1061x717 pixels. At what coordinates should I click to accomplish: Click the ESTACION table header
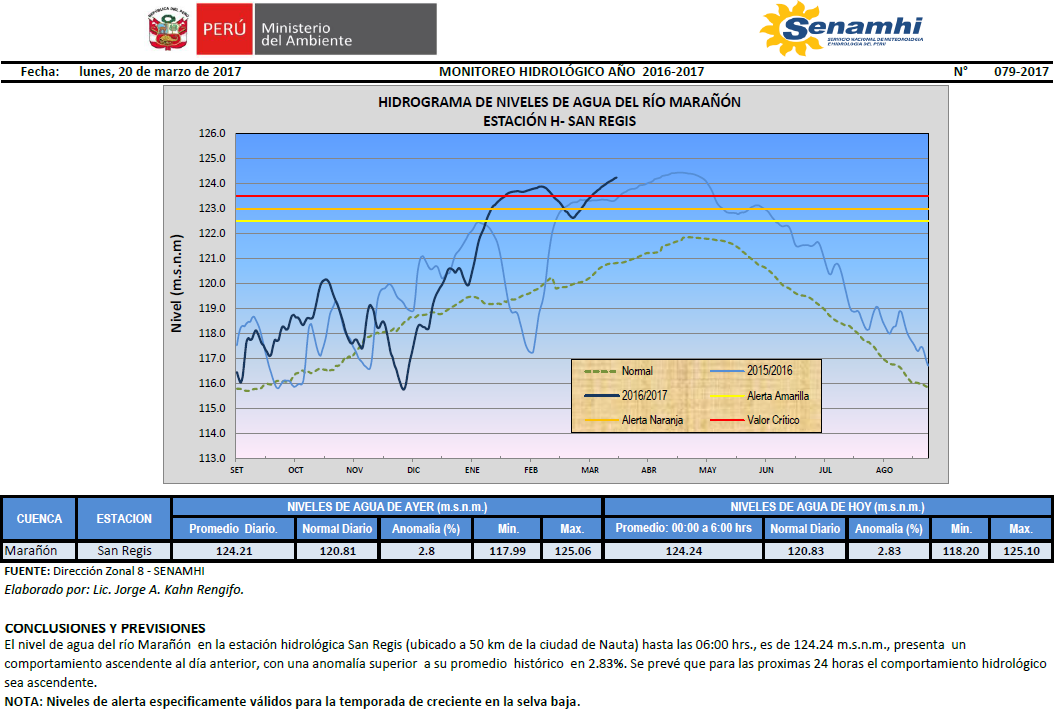point(124,518)
